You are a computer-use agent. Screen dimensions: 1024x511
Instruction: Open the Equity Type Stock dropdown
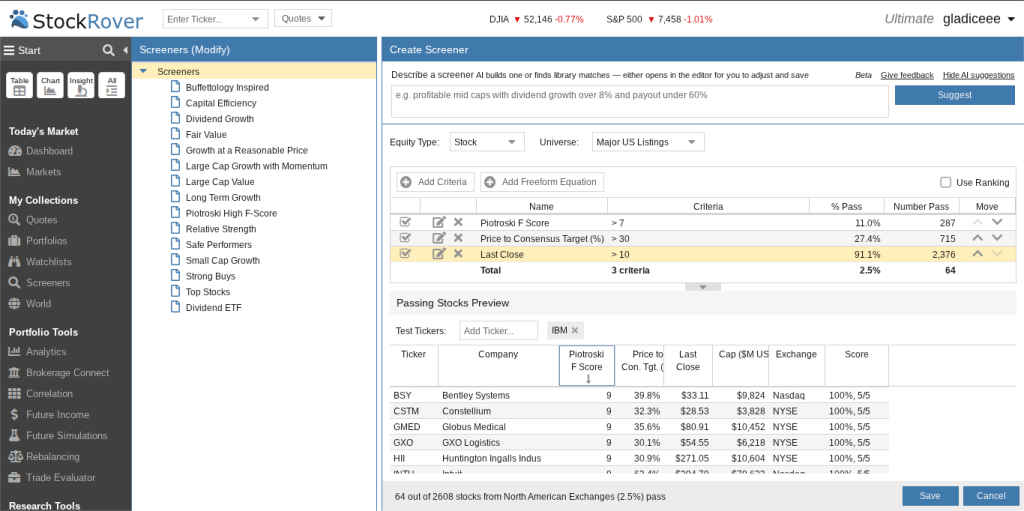click(x=487, y=142)
